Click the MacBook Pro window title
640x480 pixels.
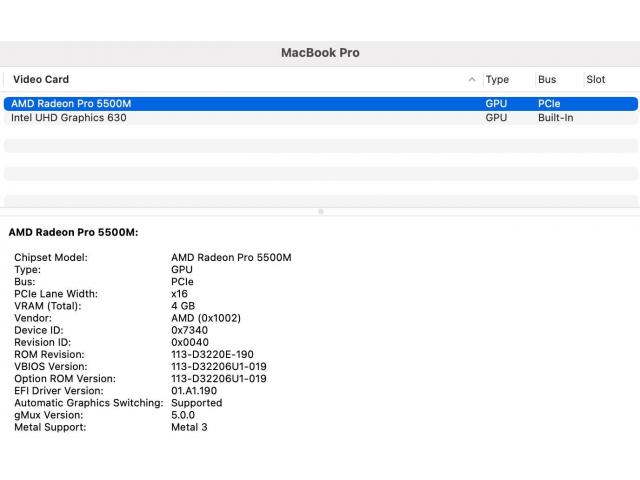[x=320, y=53]
